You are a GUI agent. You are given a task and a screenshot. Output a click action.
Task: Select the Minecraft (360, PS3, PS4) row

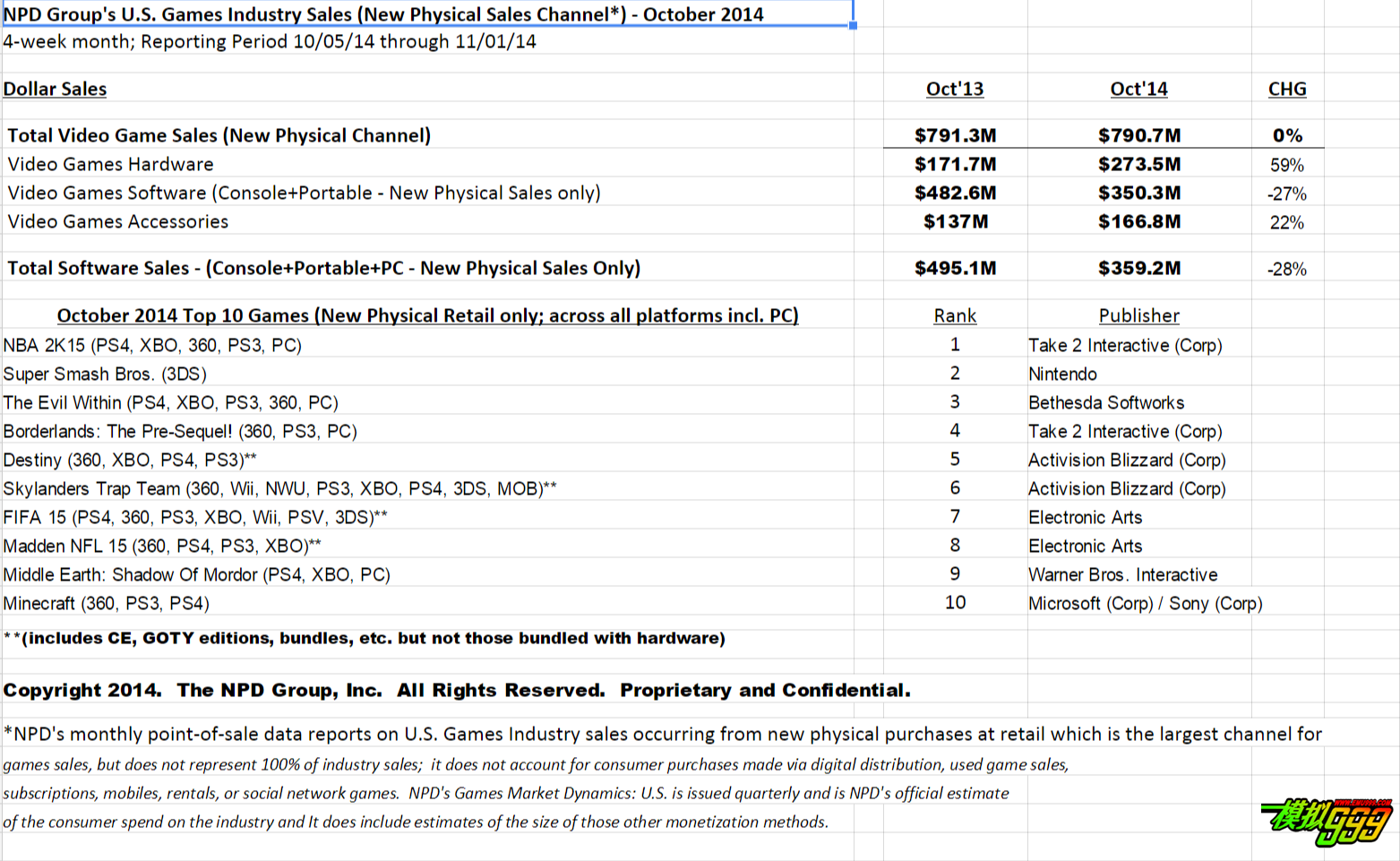click(106, 603)
